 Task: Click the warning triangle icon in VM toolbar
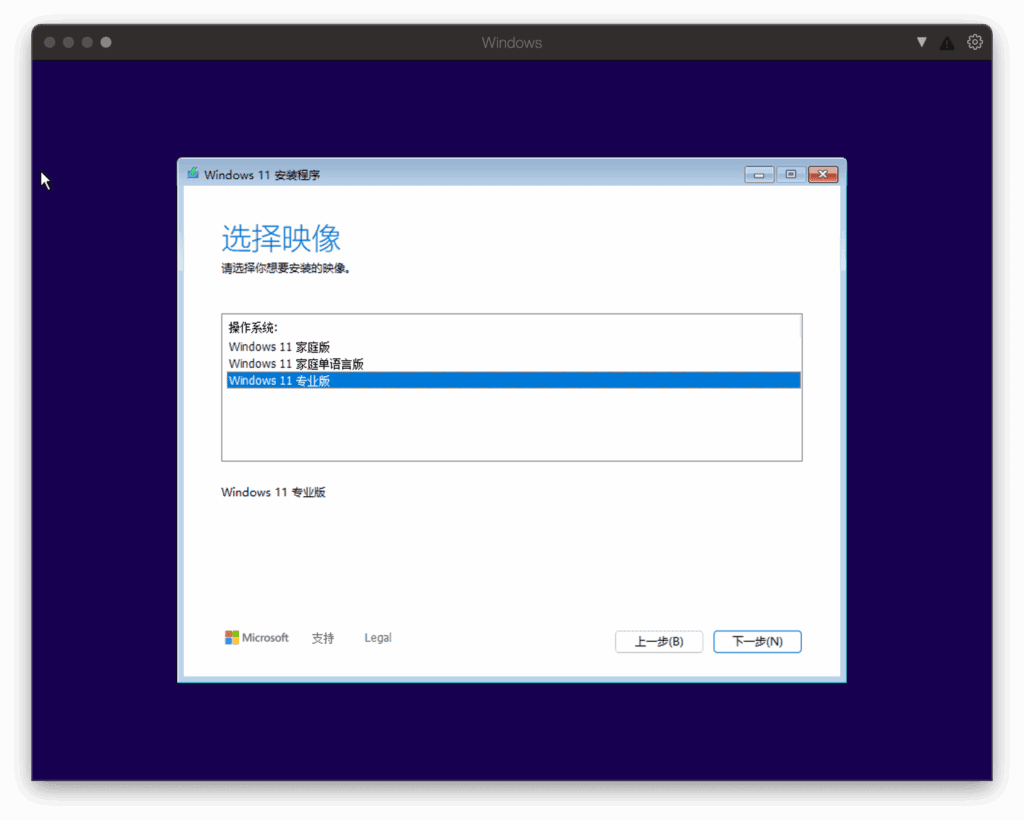(x=947, y=43)
